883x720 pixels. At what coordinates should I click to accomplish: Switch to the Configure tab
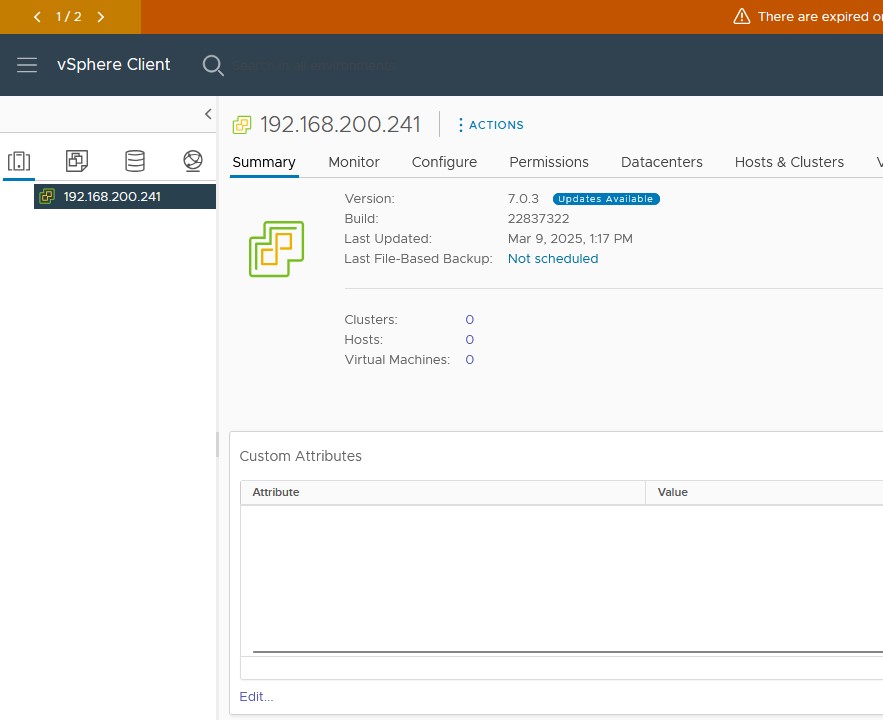coord(444,162)
